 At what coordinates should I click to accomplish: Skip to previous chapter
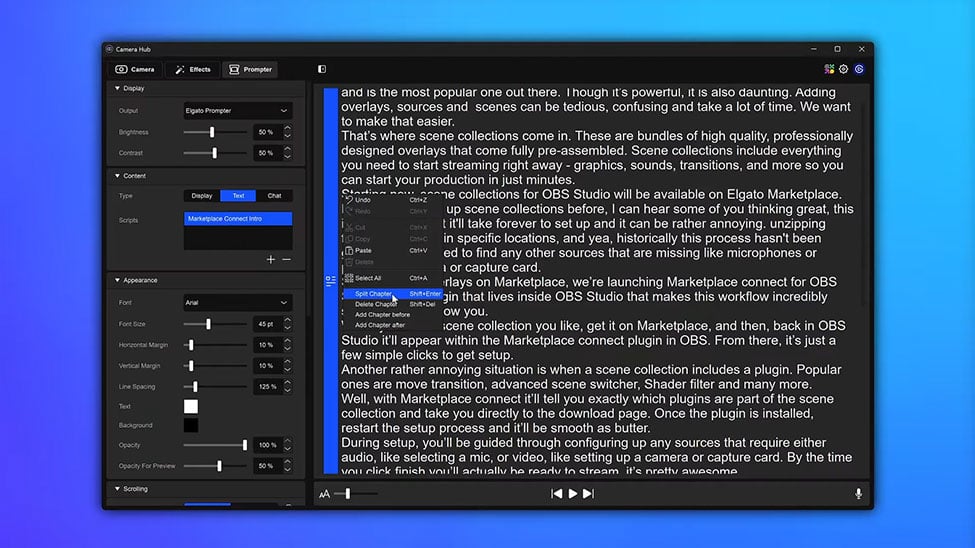coord(557,494)
